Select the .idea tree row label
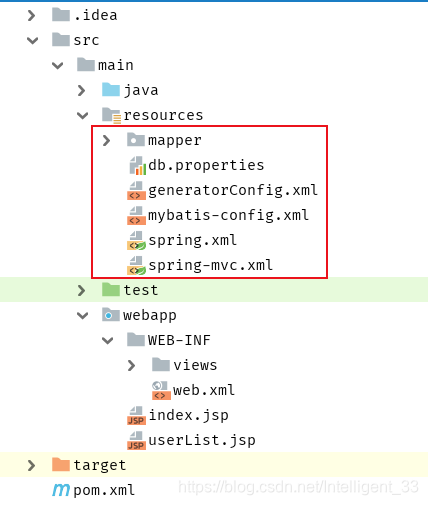This screenshot has width=428, height=505. [x=95, y=15]
